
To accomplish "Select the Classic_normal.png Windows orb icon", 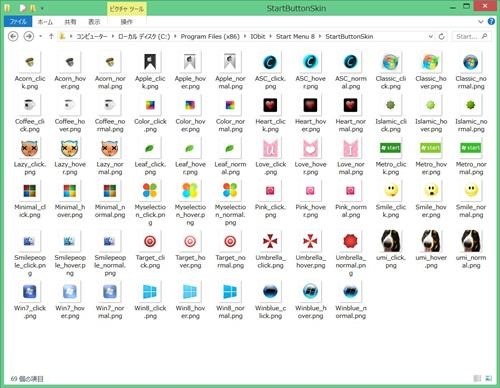I will click(471, 62).
